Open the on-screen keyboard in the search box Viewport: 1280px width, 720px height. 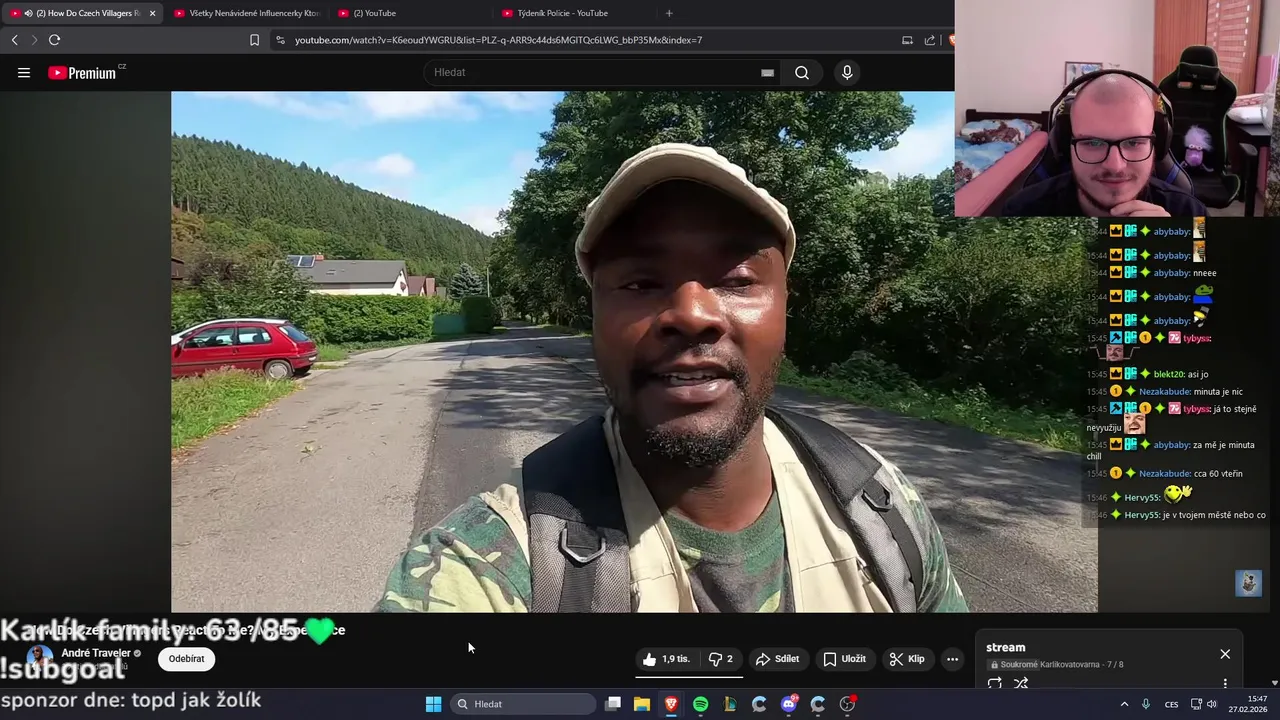pyautogui.click(x=767, y=72)
